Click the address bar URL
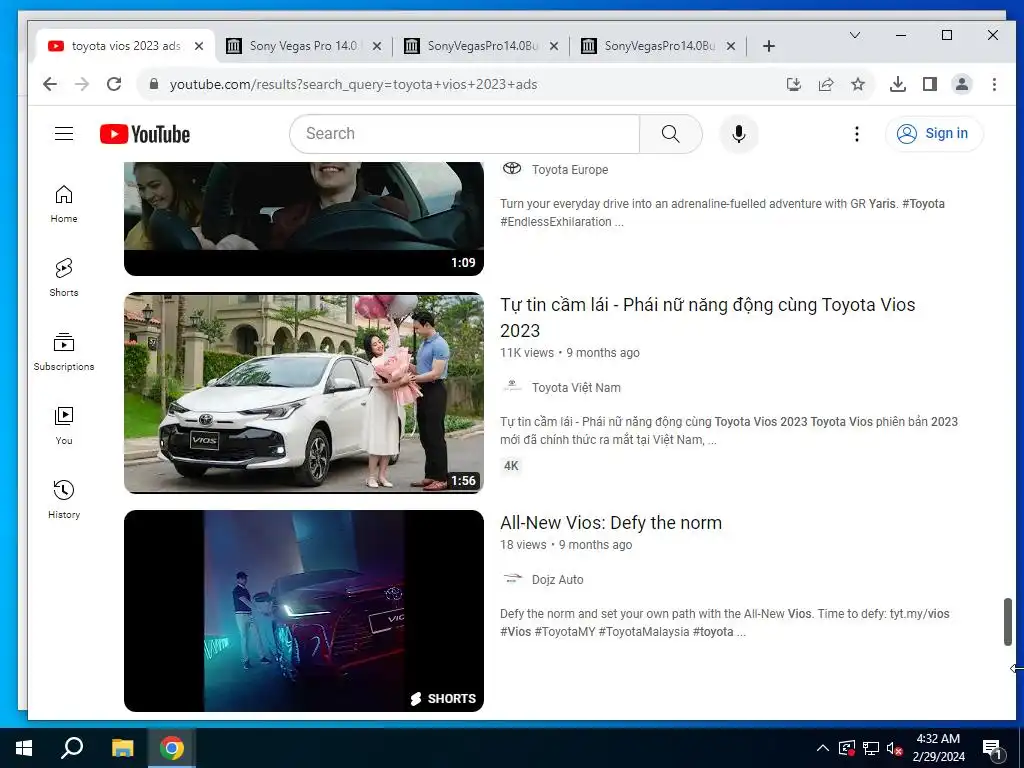The width and height of the screenshot is (1024, 768). 353,84
